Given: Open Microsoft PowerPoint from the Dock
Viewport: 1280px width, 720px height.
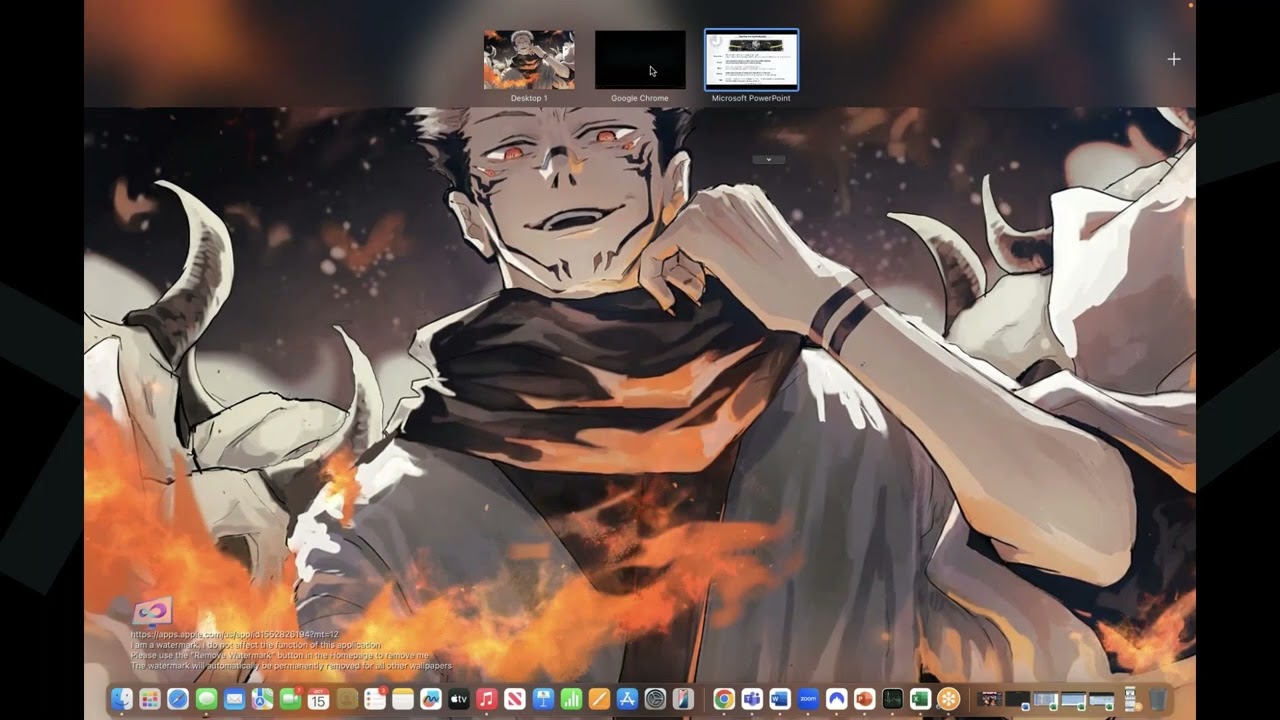Looking at the screenshot, I should (864, 699).
